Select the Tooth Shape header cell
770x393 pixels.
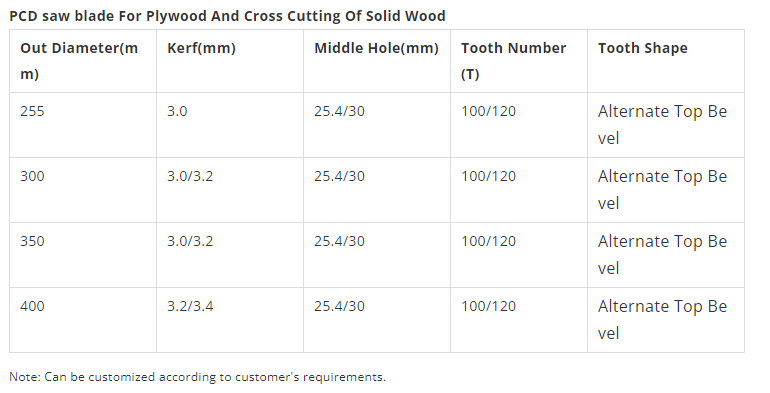666,61
